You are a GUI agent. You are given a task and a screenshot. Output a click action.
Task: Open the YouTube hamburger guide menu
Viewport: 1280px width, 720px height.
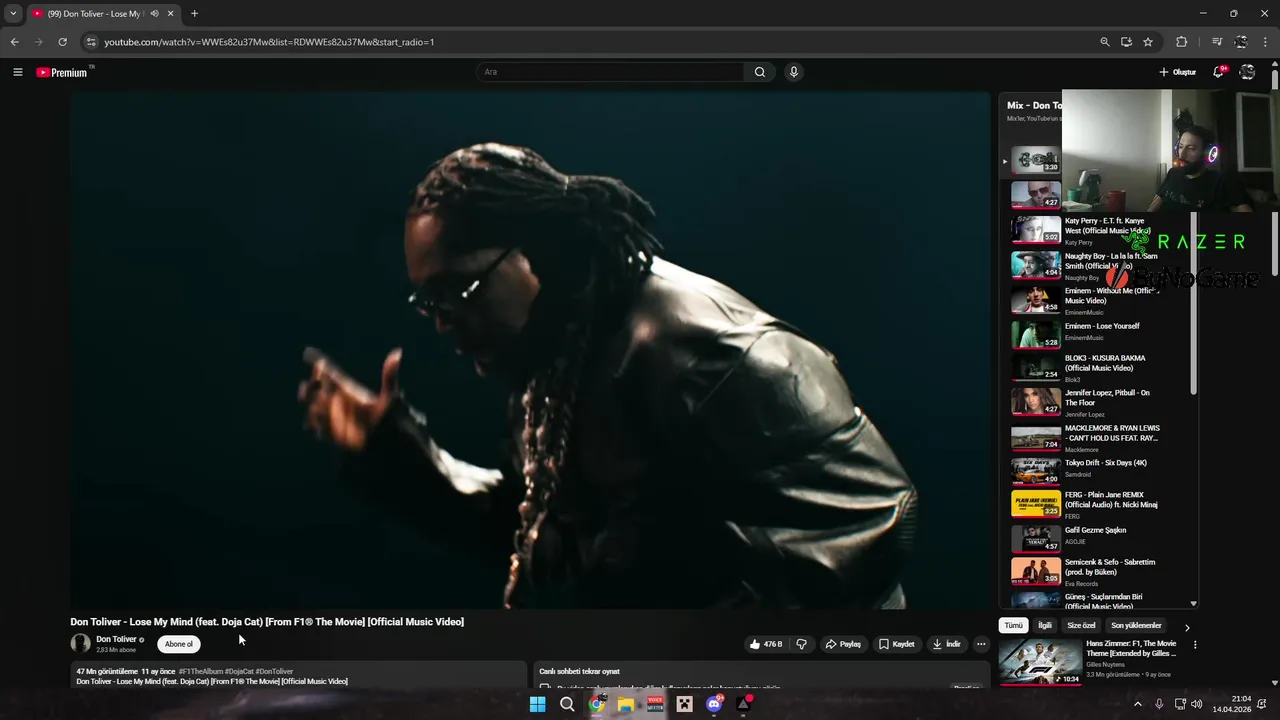click(17, 72)
